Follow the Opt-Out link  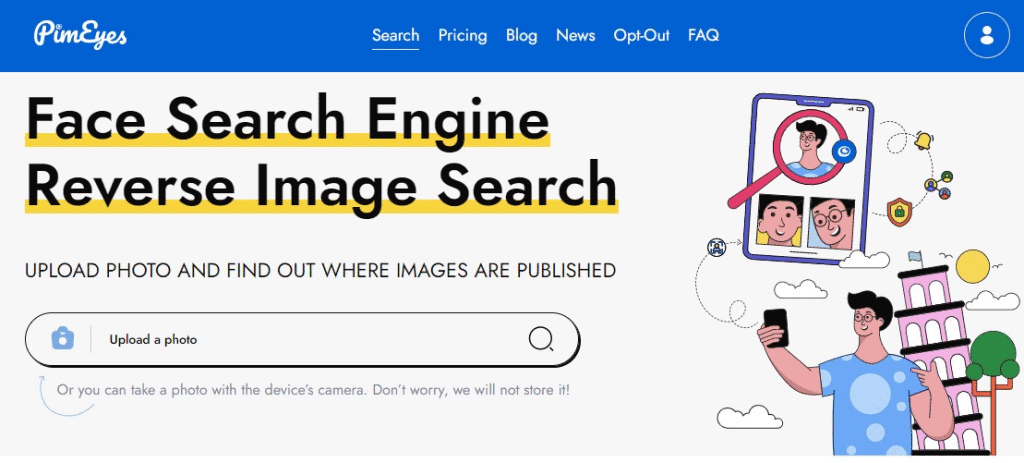pyautogui.click(x=641, y=35)
